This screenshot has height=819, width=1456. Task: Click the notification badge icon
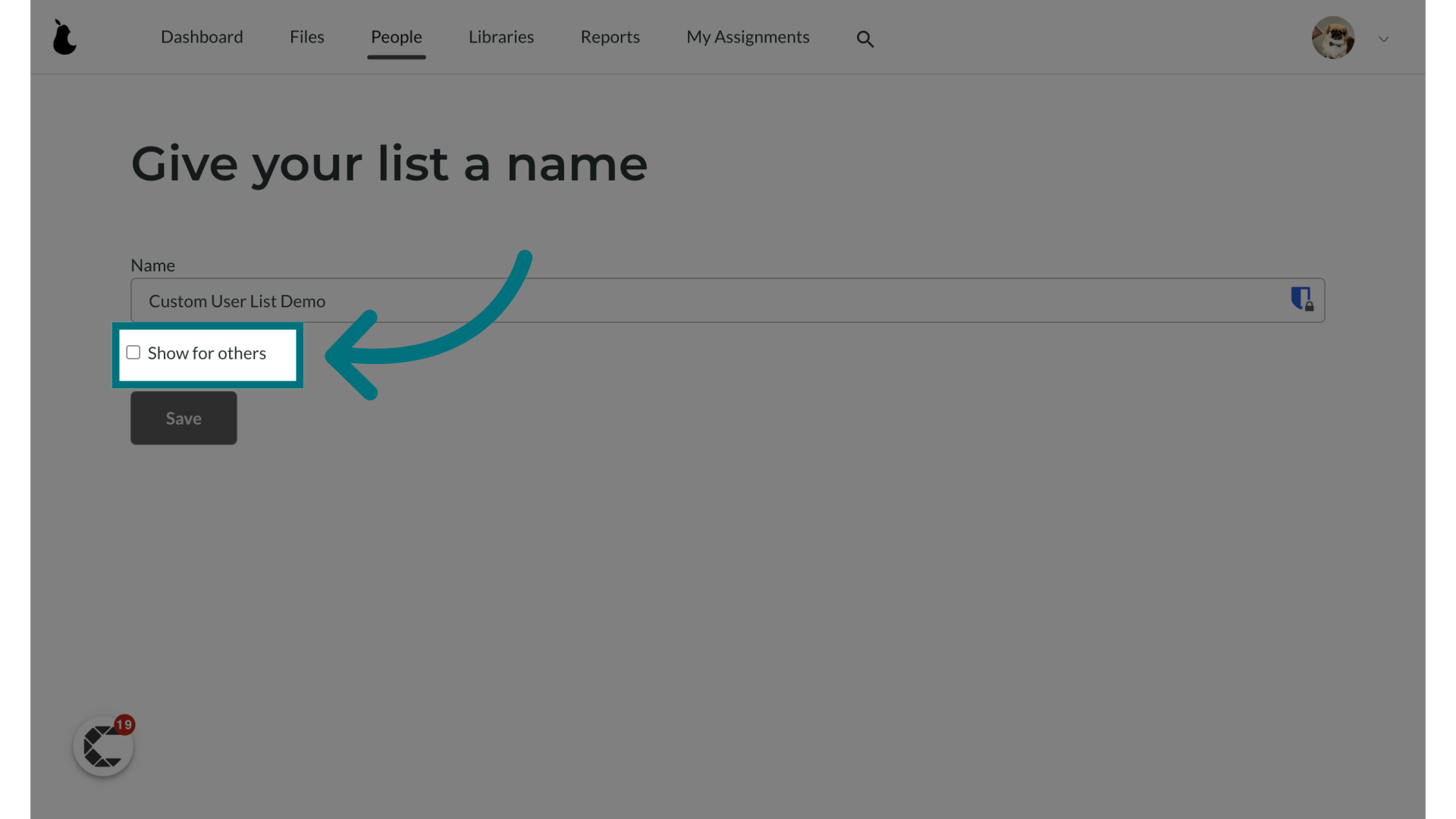click(x=123, y=724)
